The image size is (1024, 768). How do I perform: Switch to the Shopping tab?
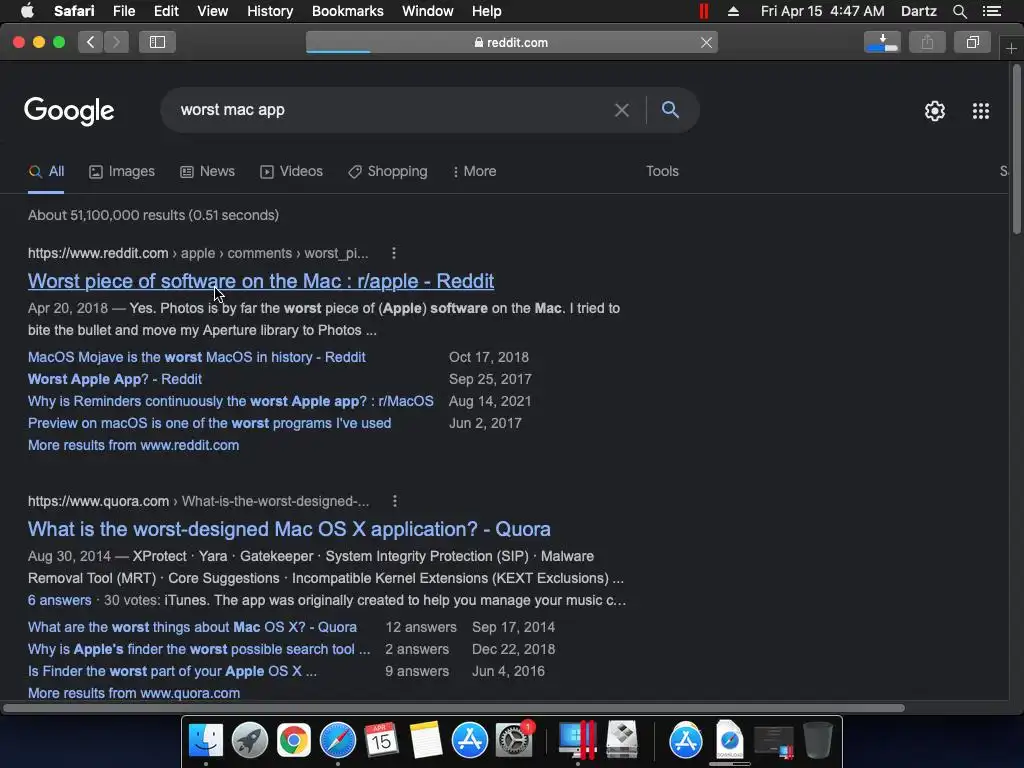pyautogui.click(x=388, y=171)
